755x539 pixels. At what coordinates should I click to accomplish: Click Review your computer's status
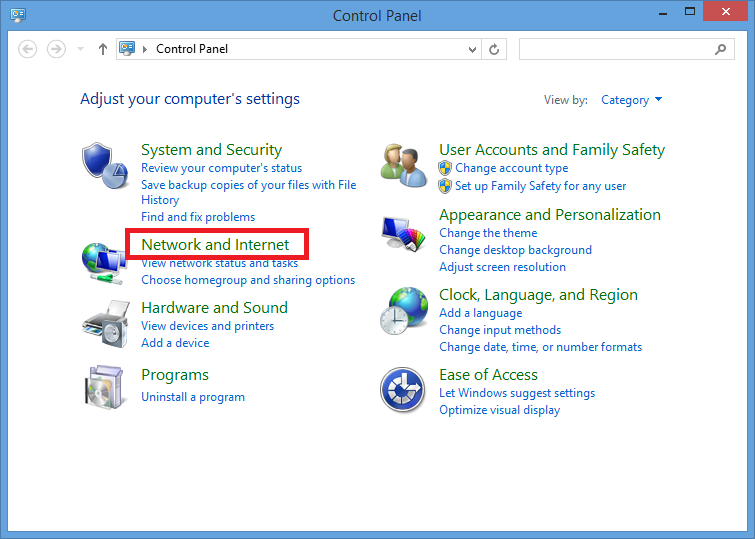[221, 168]
